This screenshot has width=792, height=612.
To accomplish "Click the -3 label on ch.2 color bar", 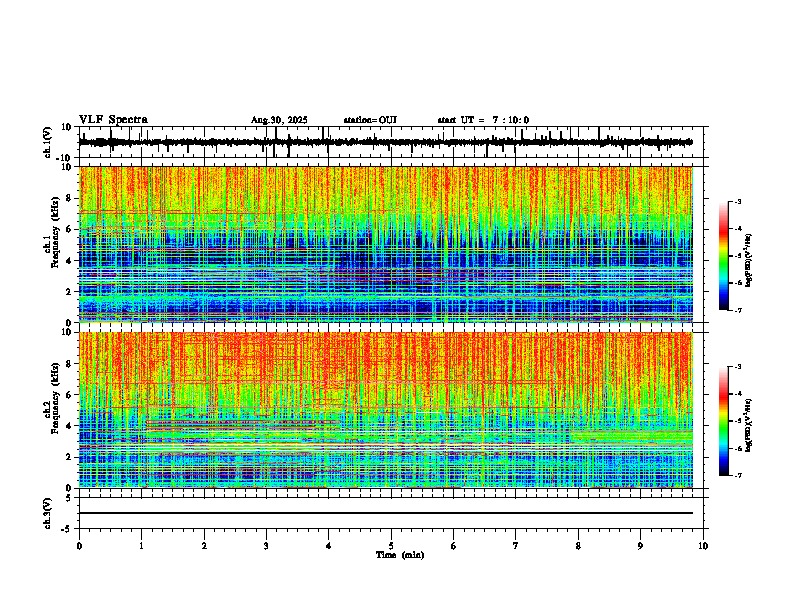I will tap(738, 367).
